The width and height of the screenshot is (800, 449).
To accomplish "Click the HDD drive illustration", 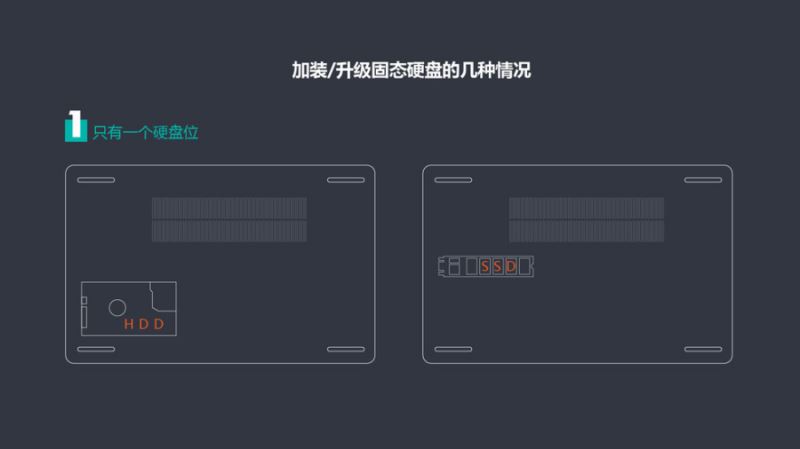I will pyautogui.click(x=129, y=309).
